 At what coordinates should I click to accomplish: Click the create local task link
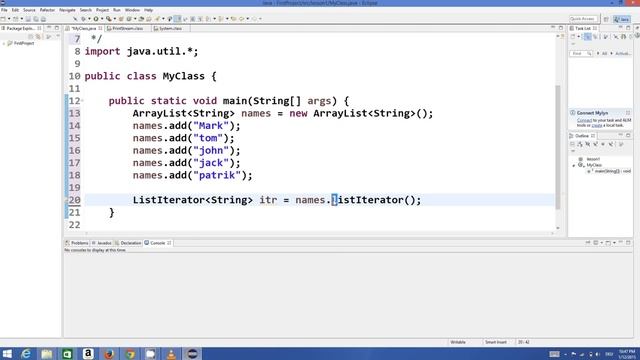point(597,125)
